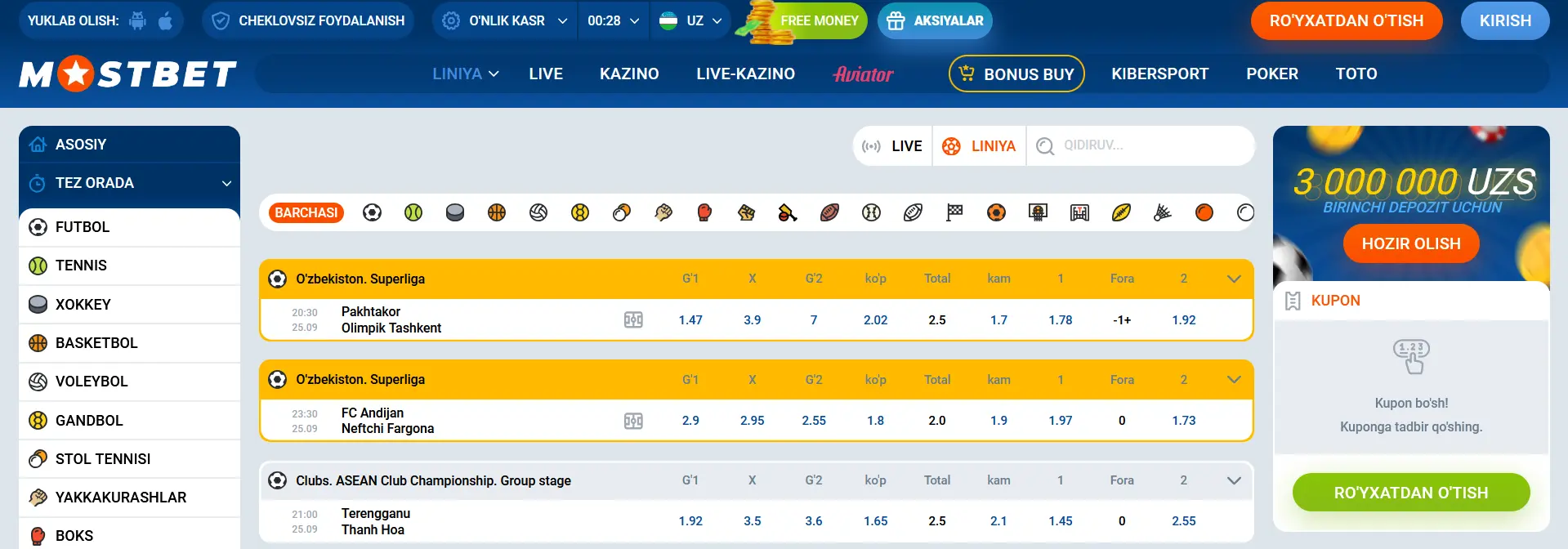Screen dimensions: 1568x549
Task: Select odds 3.6 for Thanh Hoa win
Action: click(814, 521)
